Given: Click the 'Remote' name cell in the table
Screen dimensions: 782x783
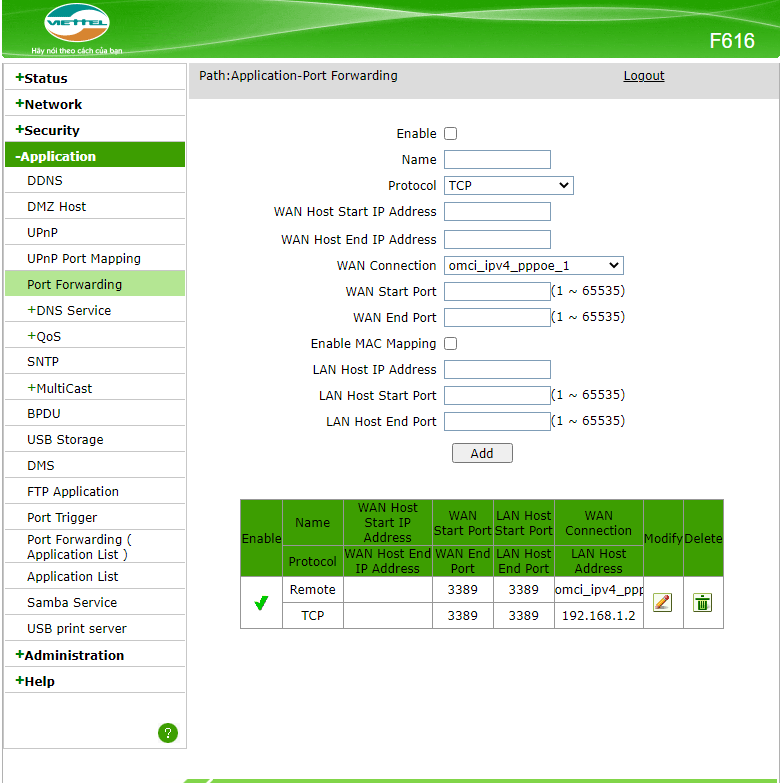Looking at the screenshot, I should 313,589.
